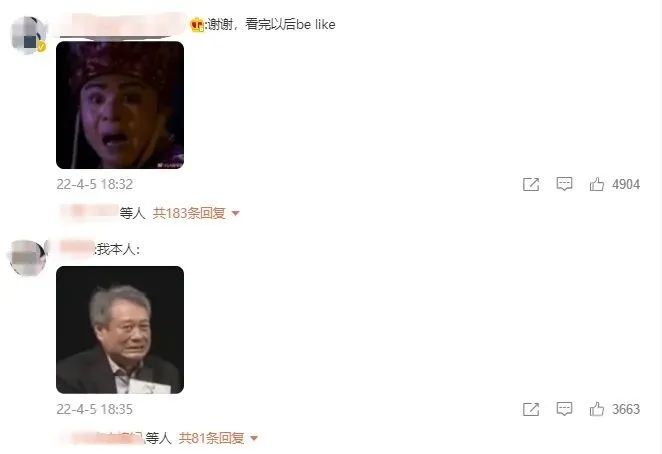The height and width of the screenshot is (454, 662).
Task: Click the verified badge on the first avatar
Action: point(41,47)
